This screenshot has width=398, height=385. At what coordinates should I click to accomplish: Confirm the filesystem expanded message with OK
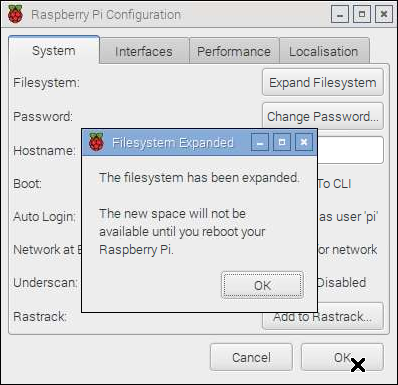(x=262, y=285)
